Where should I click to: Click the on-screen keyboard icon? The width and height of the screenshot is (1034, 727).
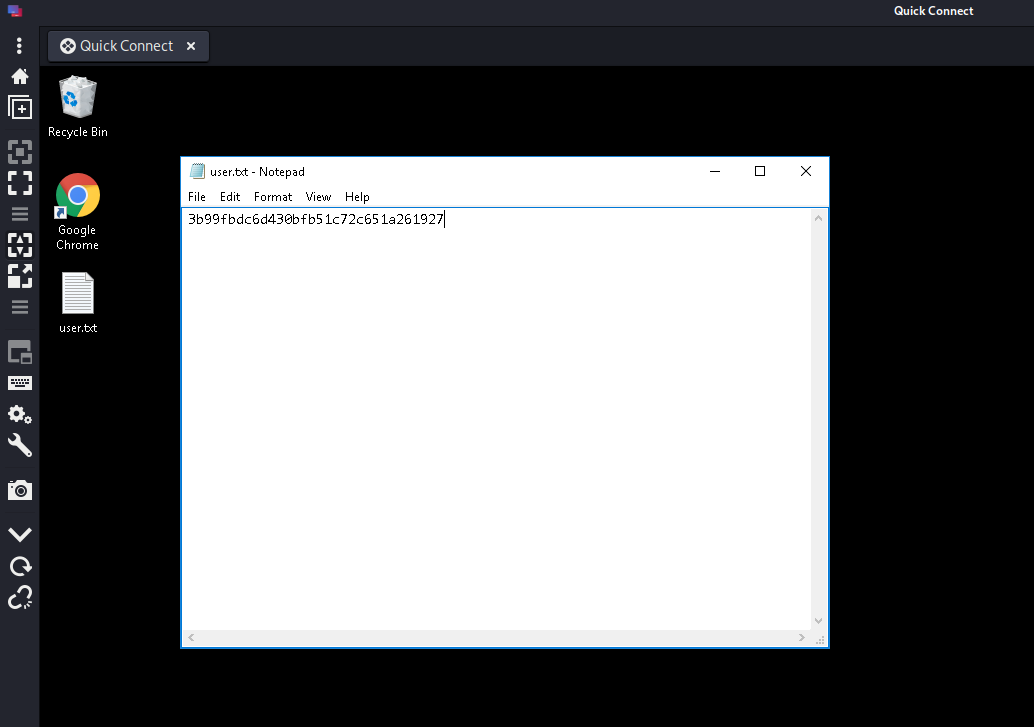point(20,383)
